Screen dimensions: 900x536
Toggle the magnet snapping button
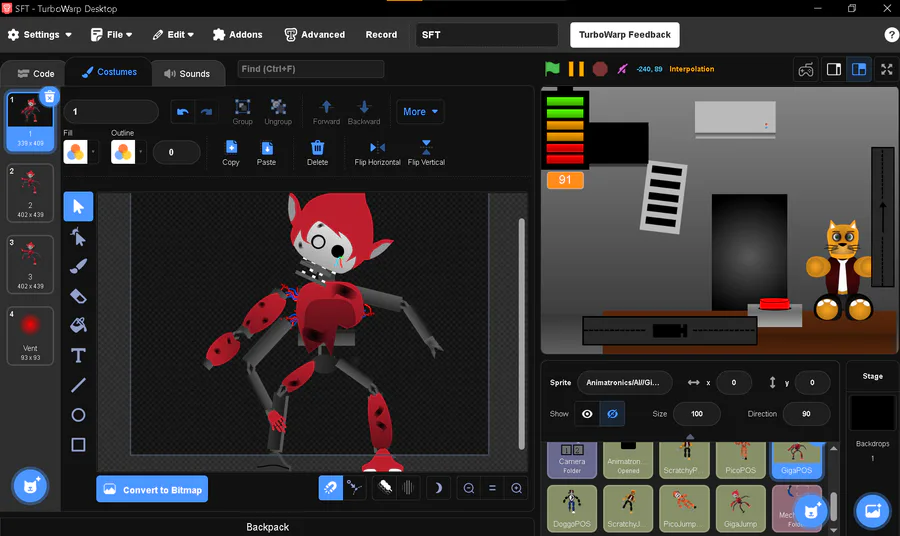pyautogui.click(x=331, y=488)
